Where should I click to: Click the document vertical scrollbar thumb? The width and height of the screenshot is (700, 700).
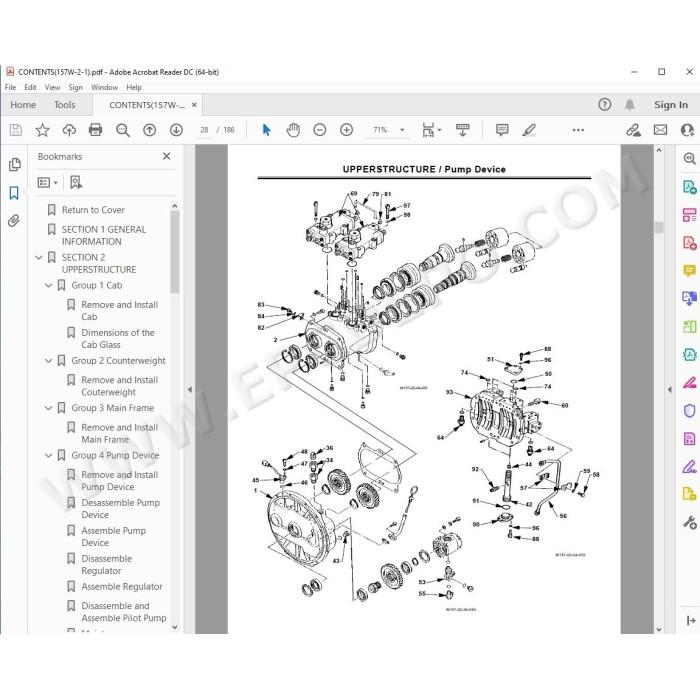tap(659, 227)
